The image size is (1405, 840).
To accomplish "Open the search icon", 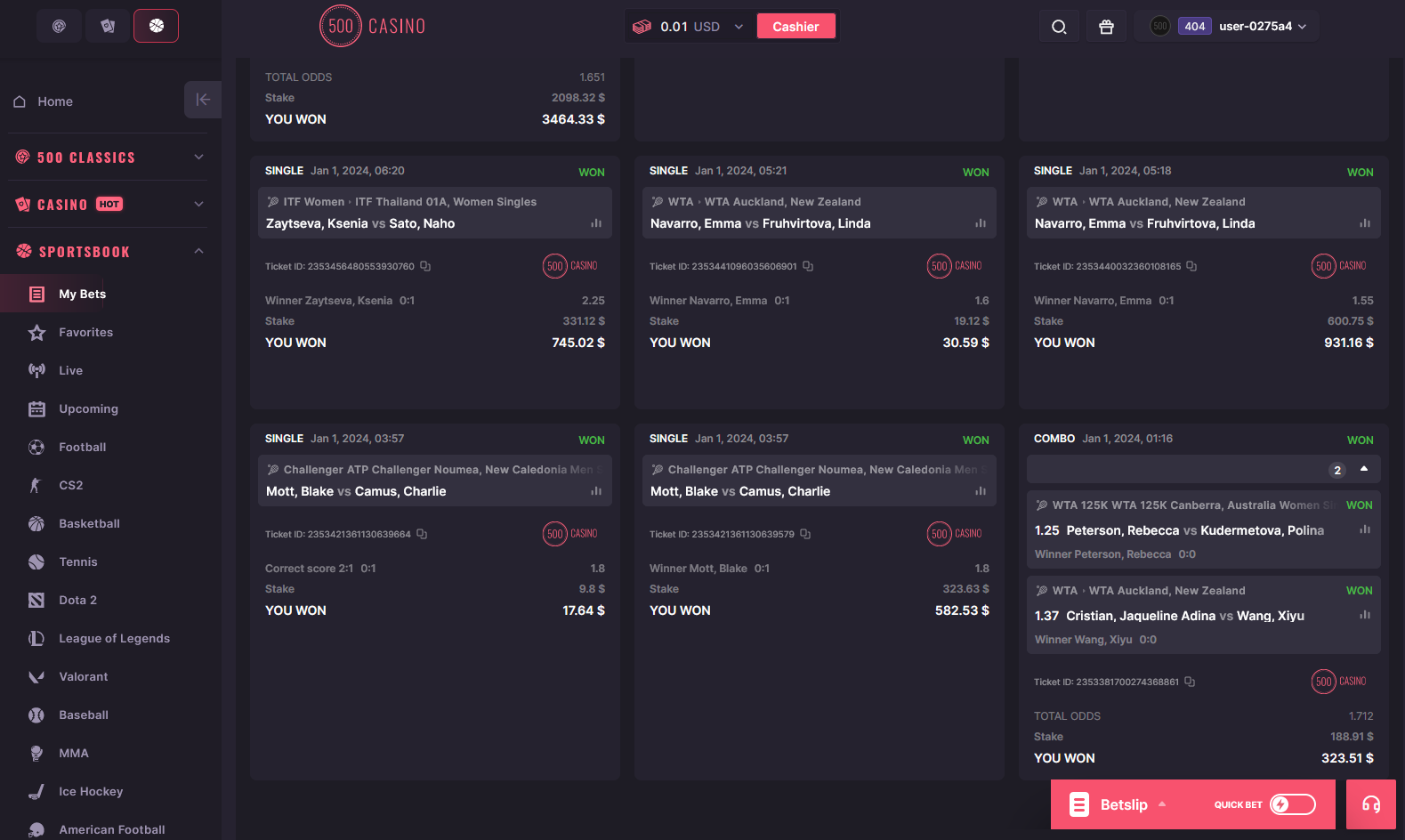I will click(x=1059, y=27).
